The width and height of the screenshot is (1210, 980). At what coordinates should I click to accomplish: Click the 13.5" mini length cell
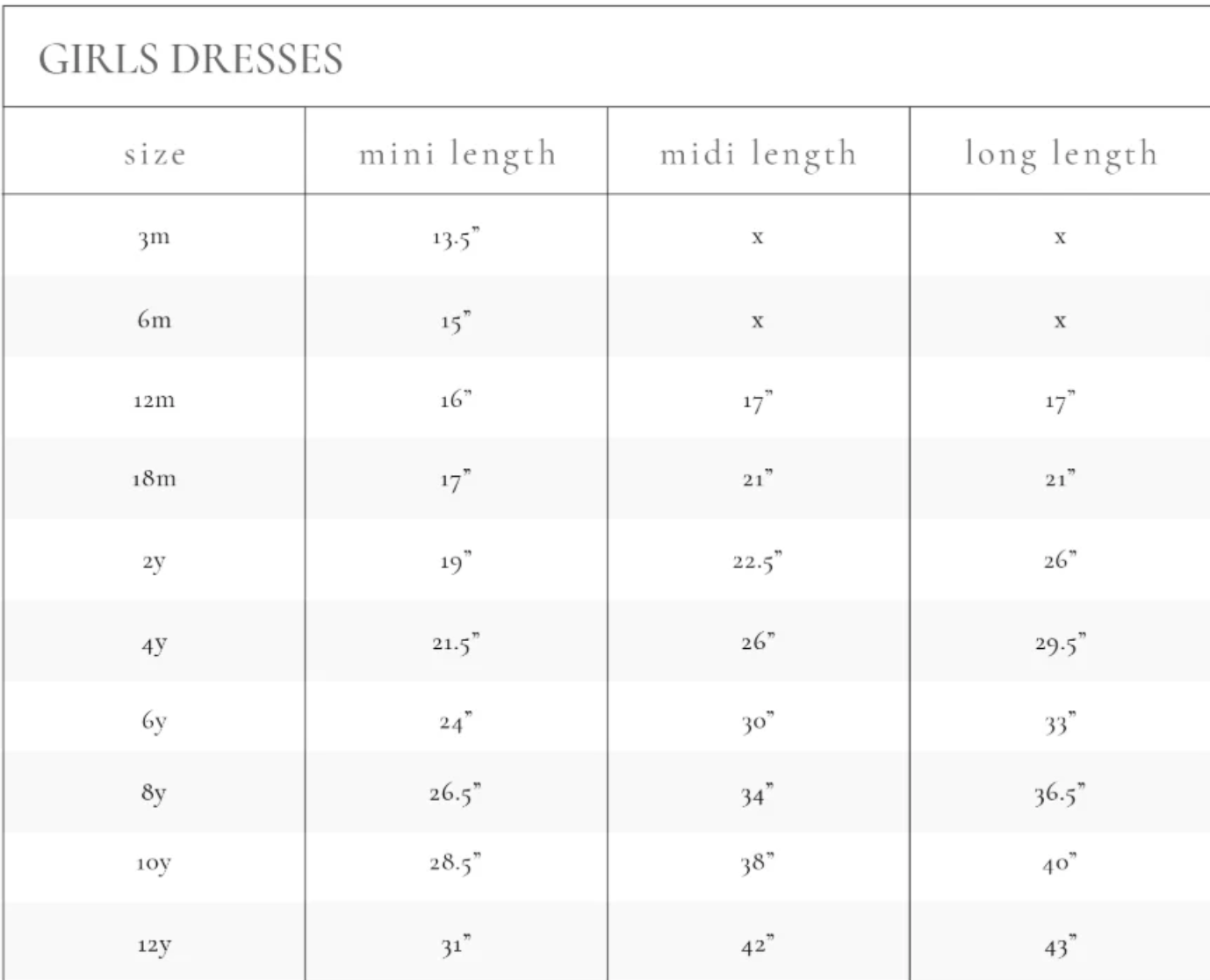457,237
